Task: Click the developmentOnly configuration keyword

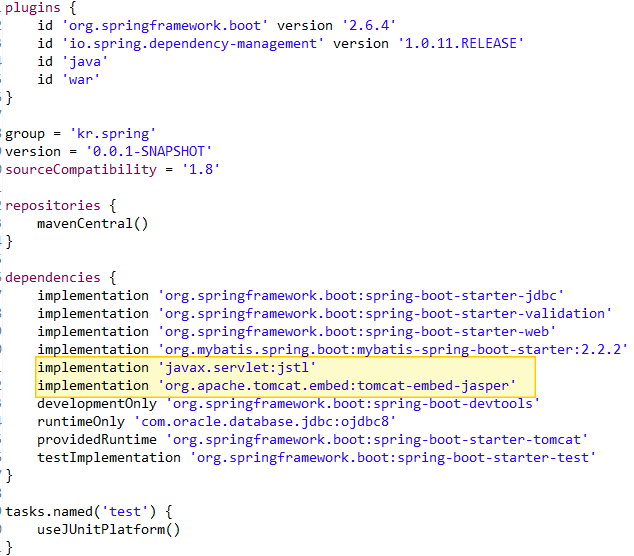Action: tap(97, 404)
